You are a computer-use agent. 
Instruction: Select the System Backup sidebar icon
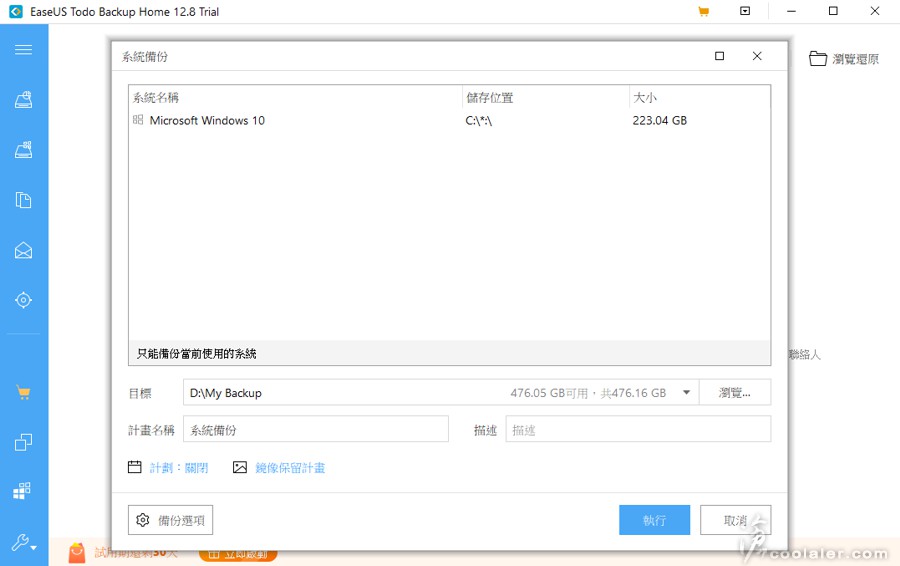pos(24,150)
